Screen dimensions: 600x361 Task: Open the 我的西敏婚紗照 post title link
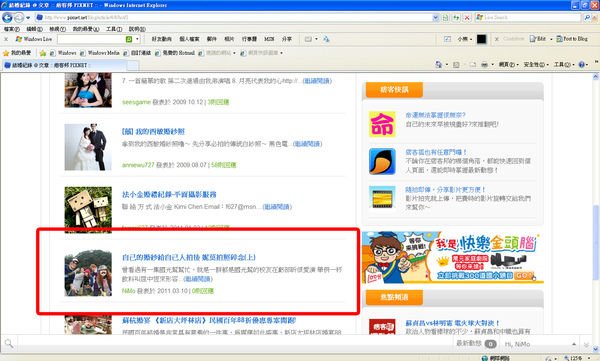[x=153, y=132]
